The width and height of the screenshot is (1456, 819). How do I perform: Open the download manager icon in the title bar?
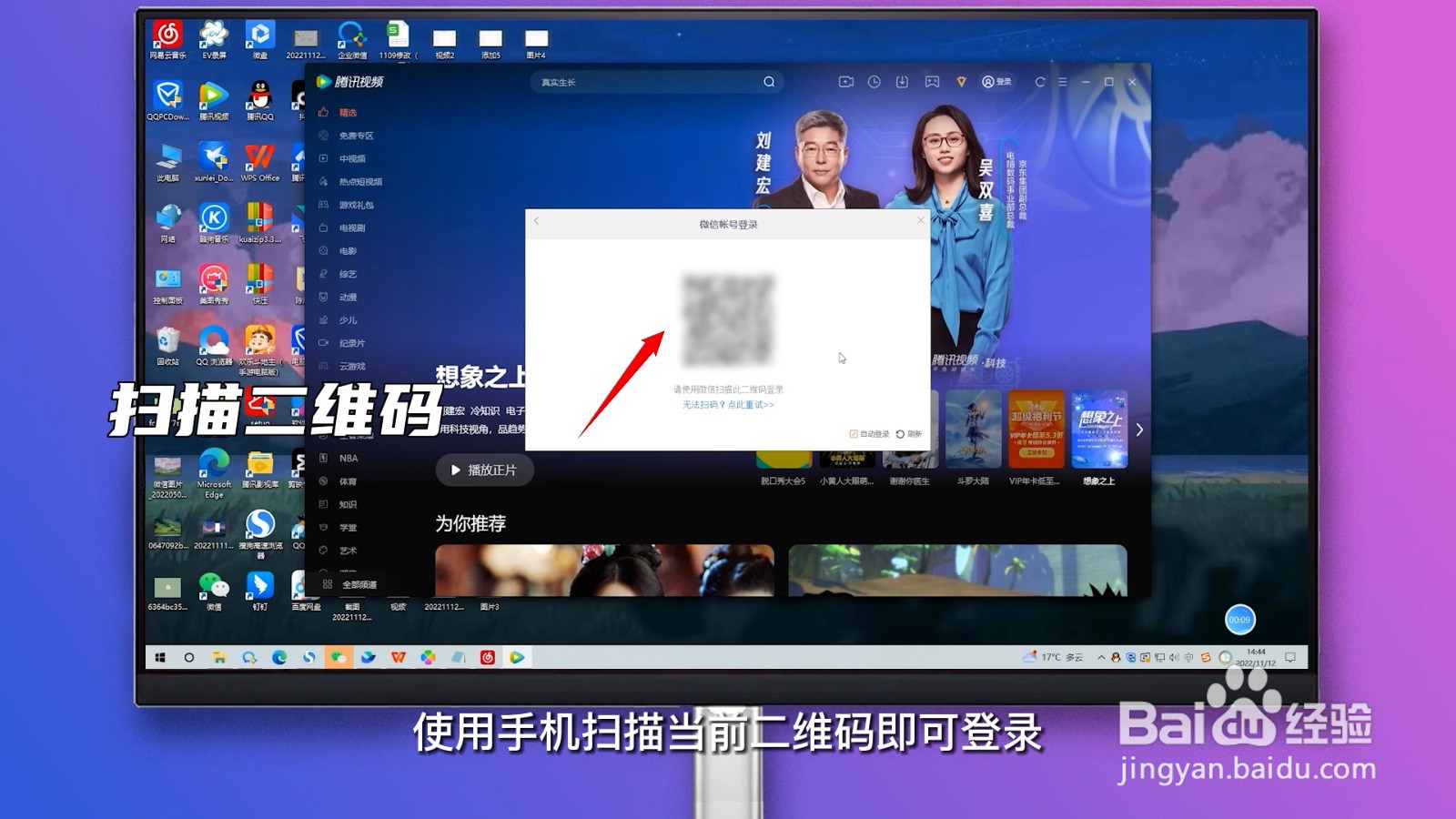(x=902, y=82)
